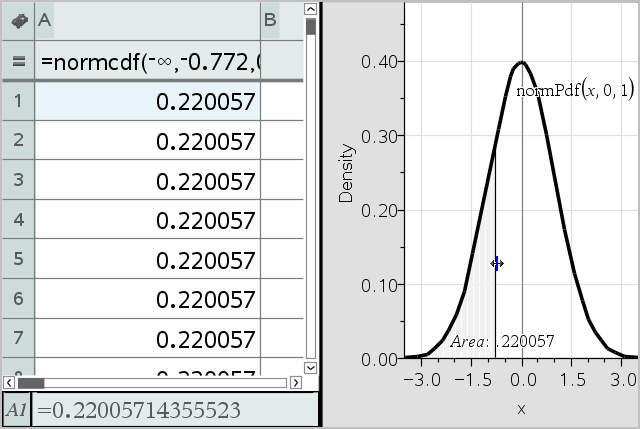Click the horizontal scrollbar left arrow

point(9,382)
